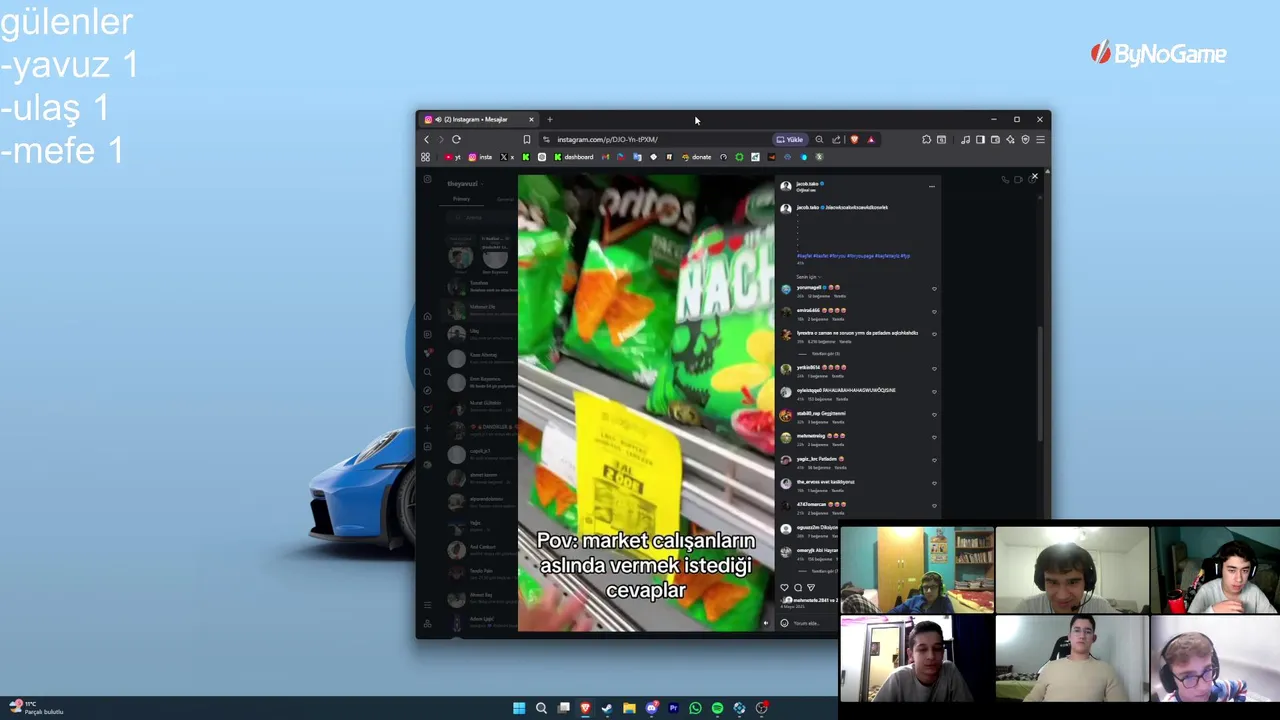Screen dimensions: 1280x720
Task: Open jacob.tako profile from post header
Action: (x=807, y=184)
